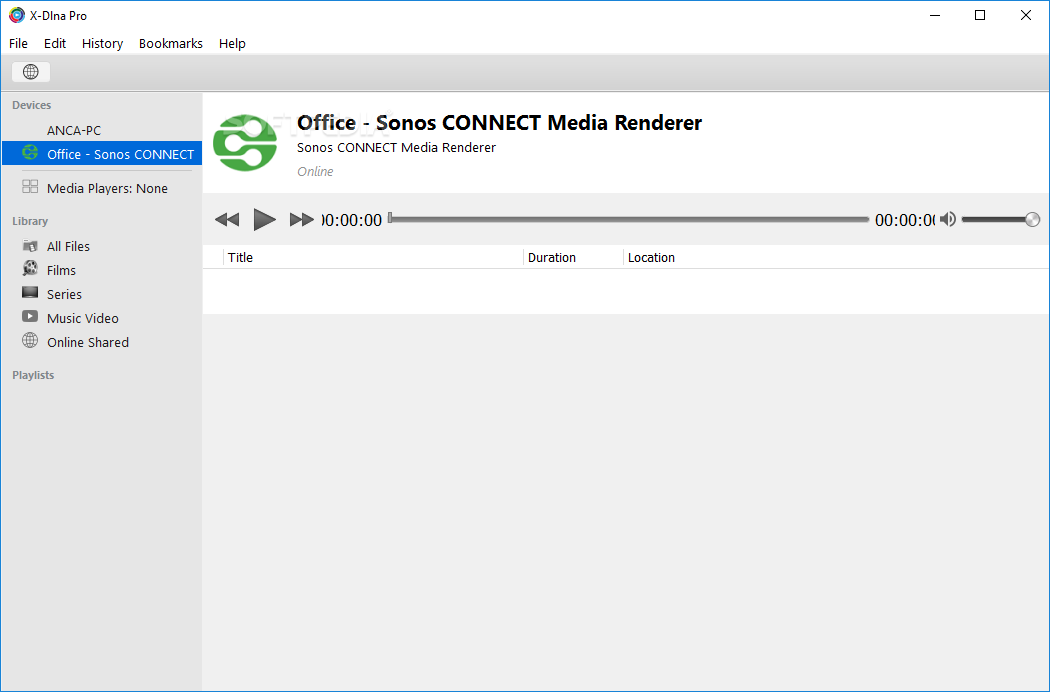Minimize the X-Dlna Pro window
Screen dimensions: 1050x692
pos(935,15)
